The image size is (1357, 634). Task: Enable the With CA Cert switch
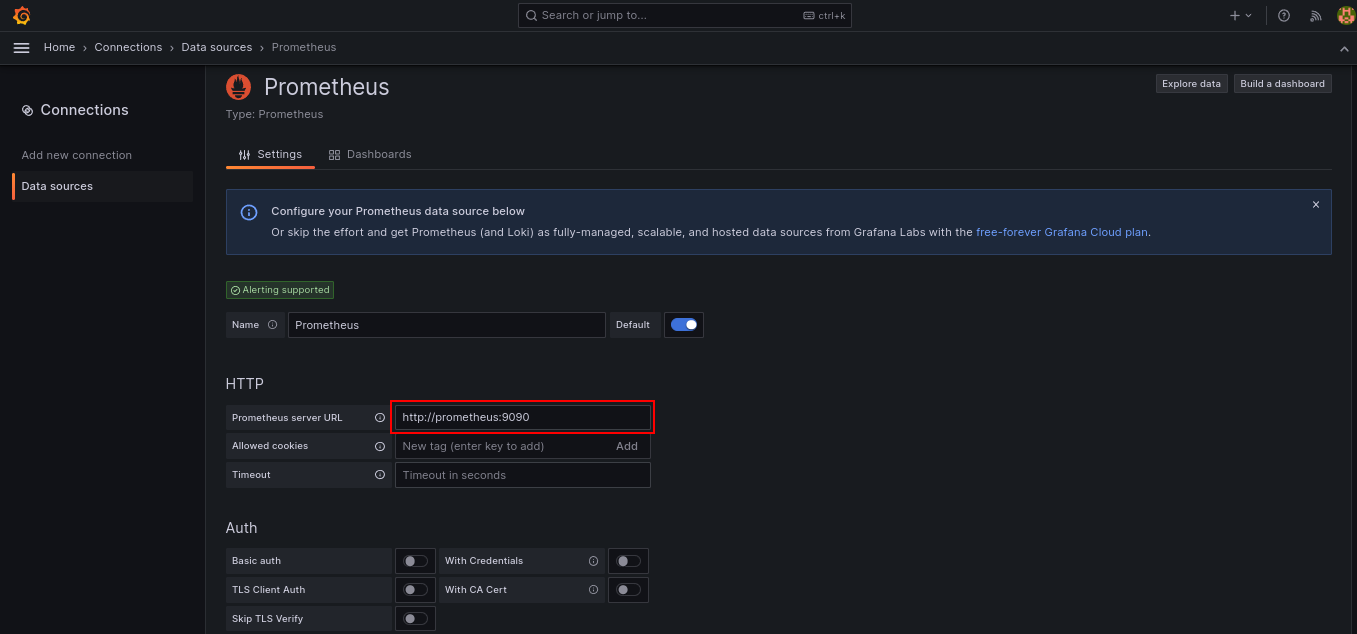point(628,590)
